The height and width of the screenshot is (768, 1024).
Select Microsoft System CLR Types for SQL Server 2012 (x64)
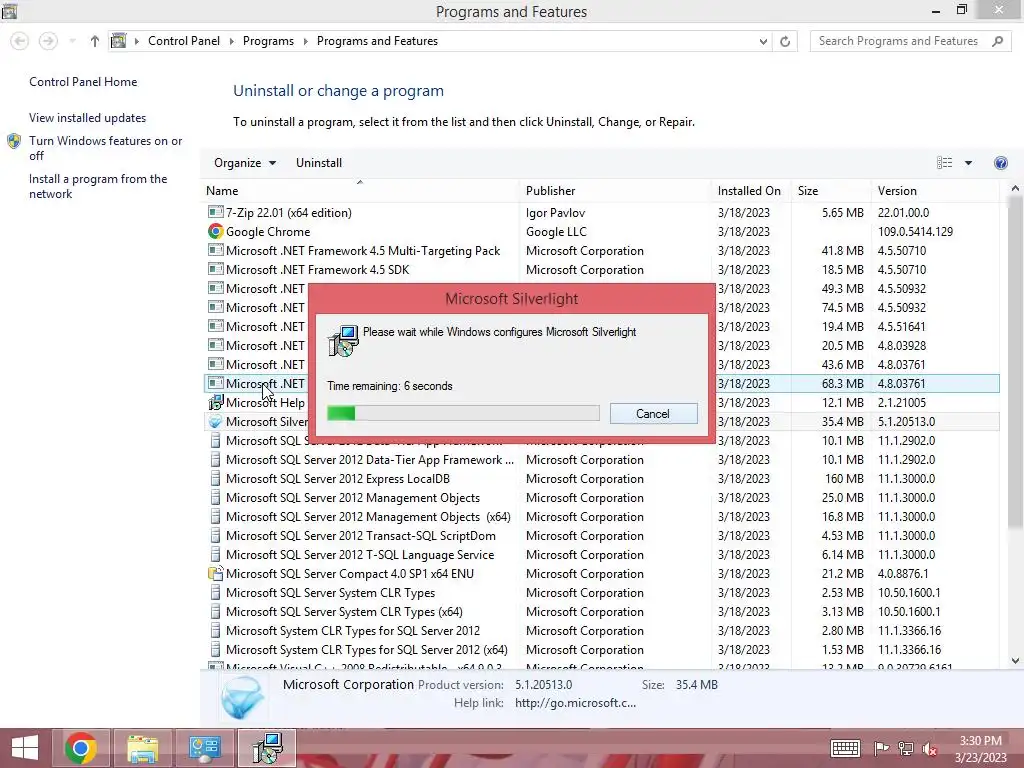[366, 650]
